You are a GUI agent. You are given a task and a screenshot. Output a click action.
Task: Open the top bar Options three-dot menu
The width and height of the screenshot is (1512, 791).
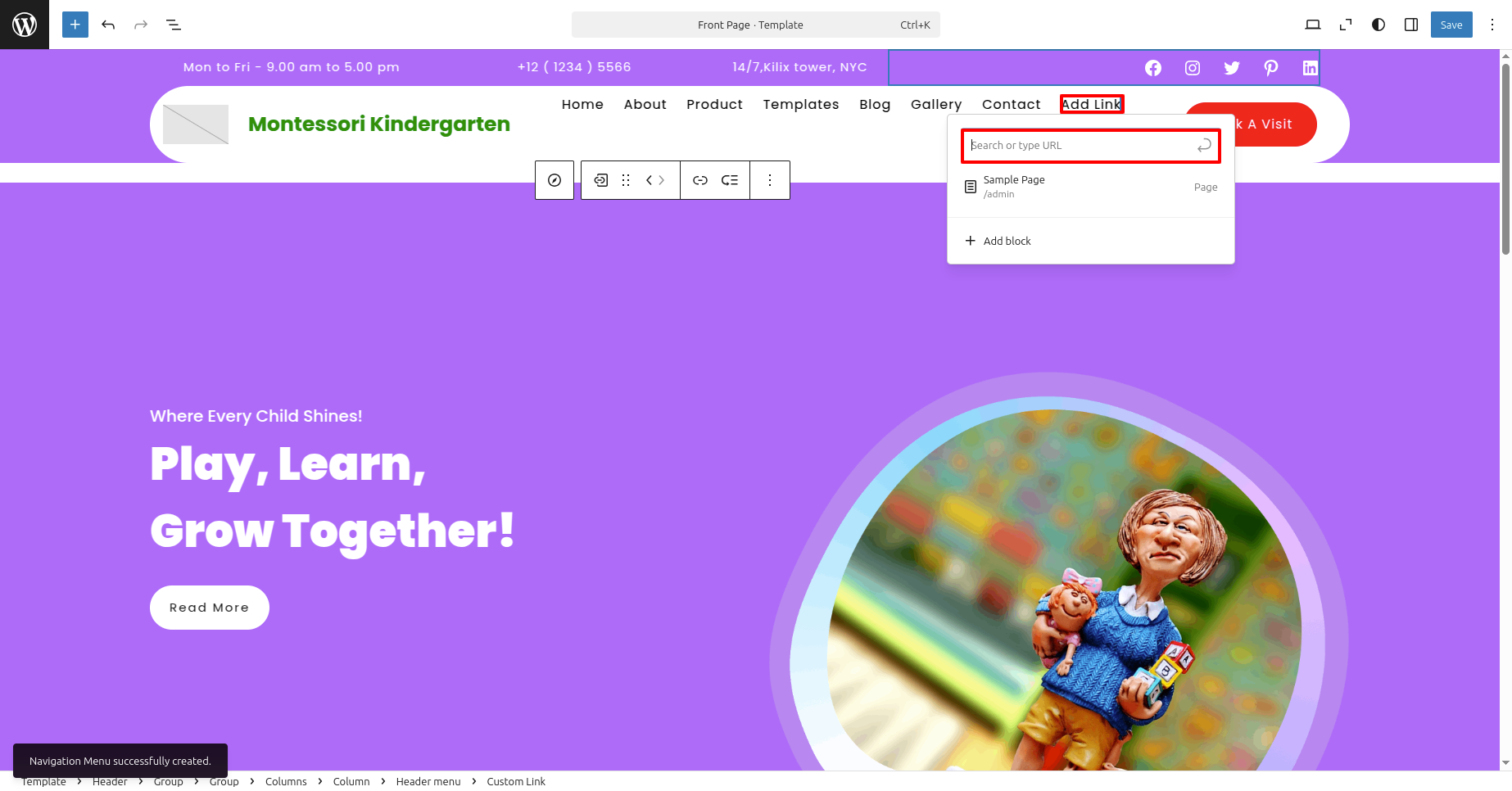(x=1492, y=25)
